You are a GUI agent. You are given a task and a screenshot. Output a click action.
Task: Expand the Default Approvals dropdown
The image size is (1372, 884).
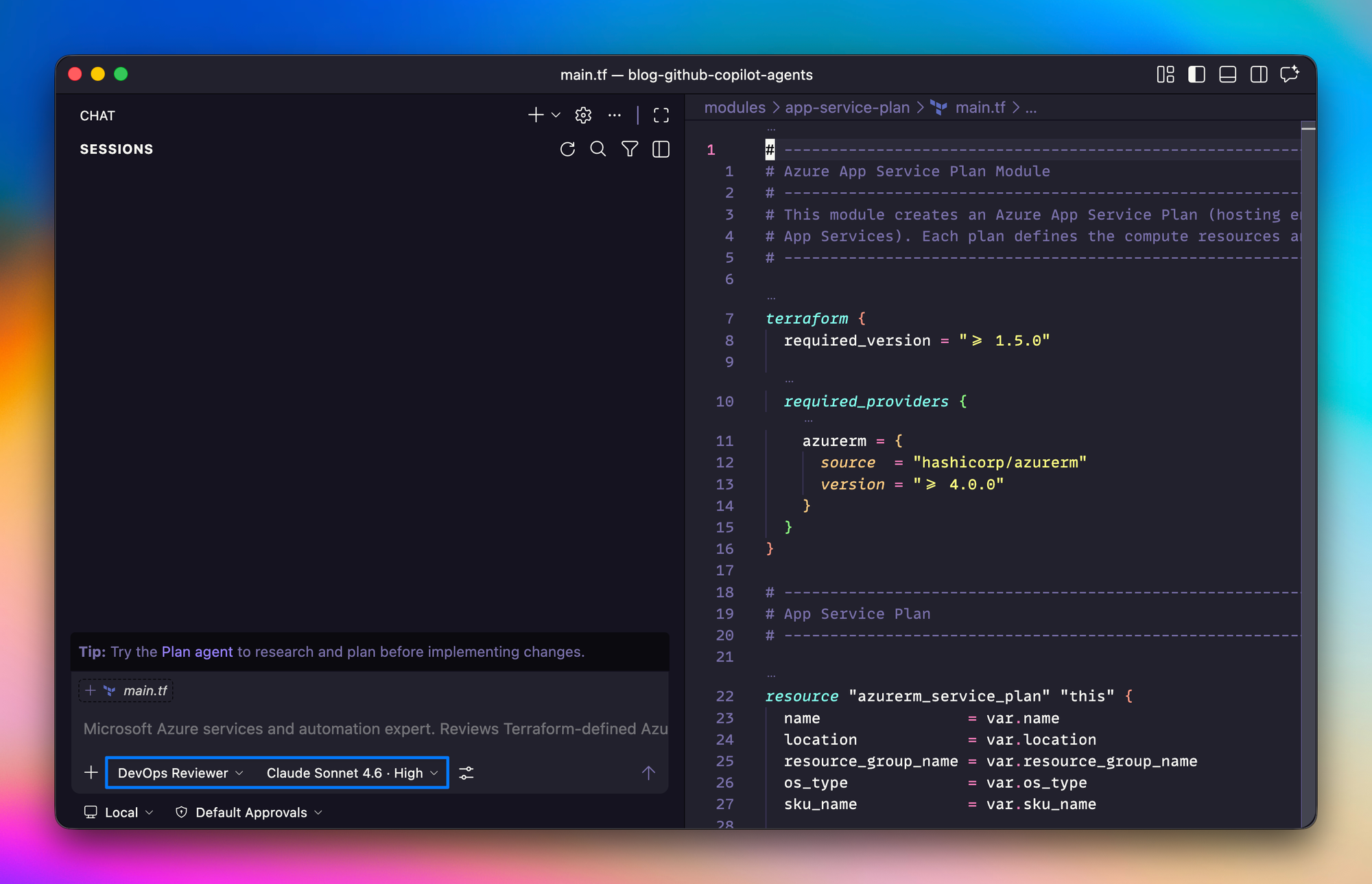[250, 813]
